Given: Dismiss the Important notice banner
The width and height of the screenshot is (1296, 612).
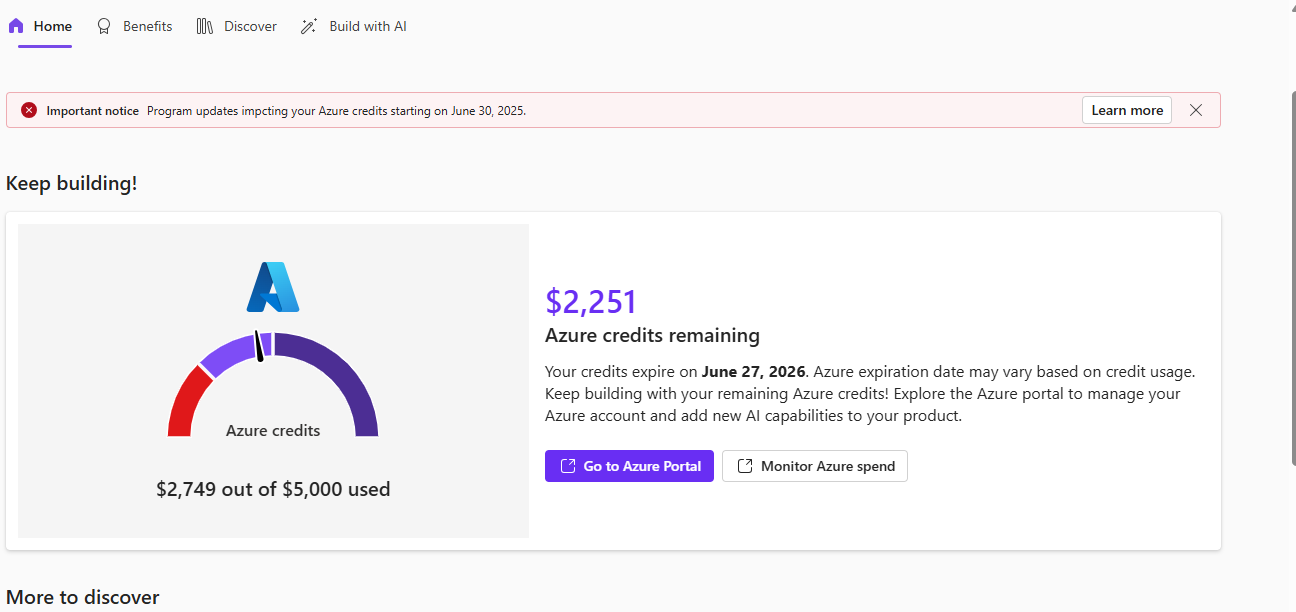Looking at the screenshot, I should pyautogui.click(x=1196, y=110).
